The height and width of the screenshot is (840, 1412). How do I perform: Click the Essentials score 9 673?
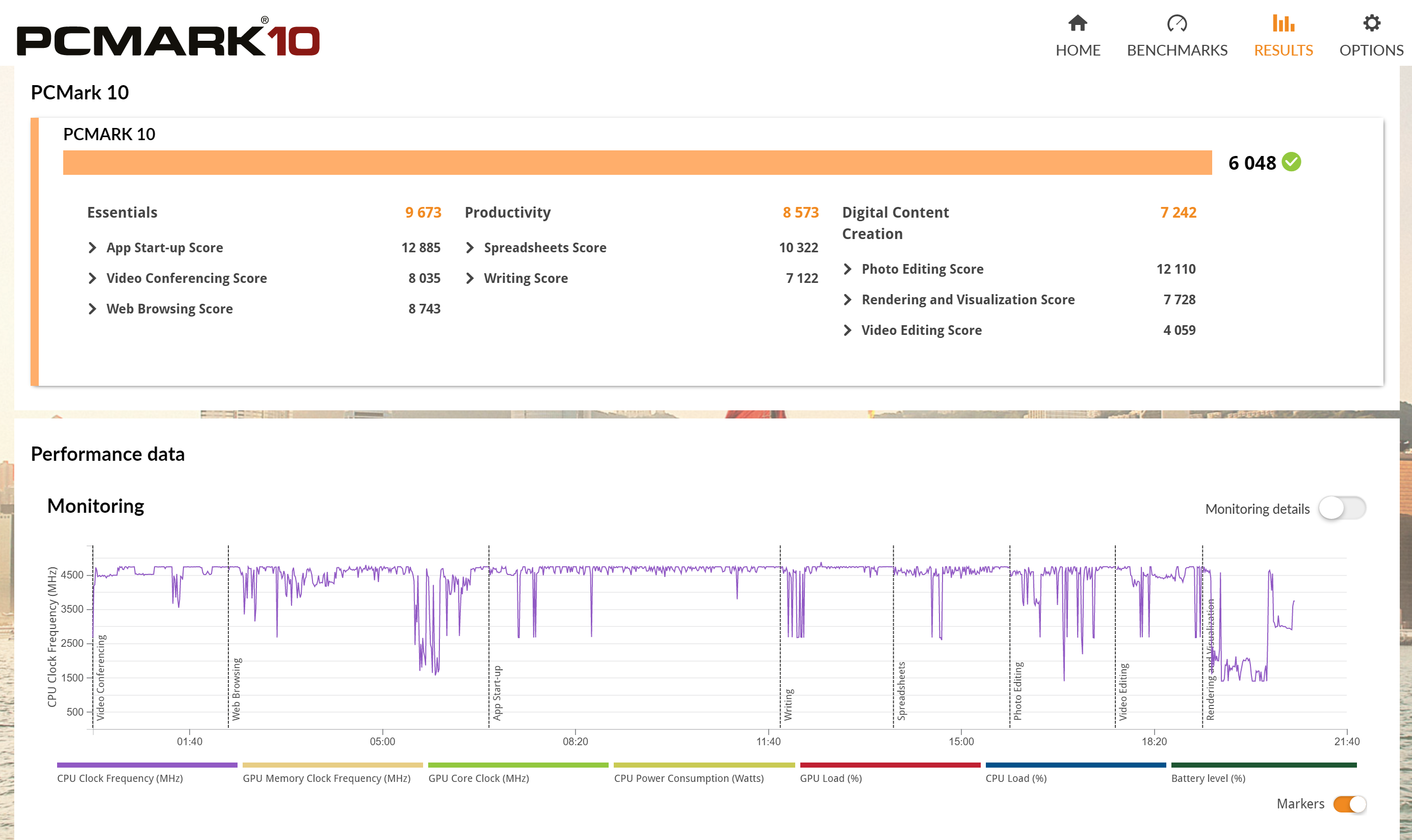coord(423,212)
